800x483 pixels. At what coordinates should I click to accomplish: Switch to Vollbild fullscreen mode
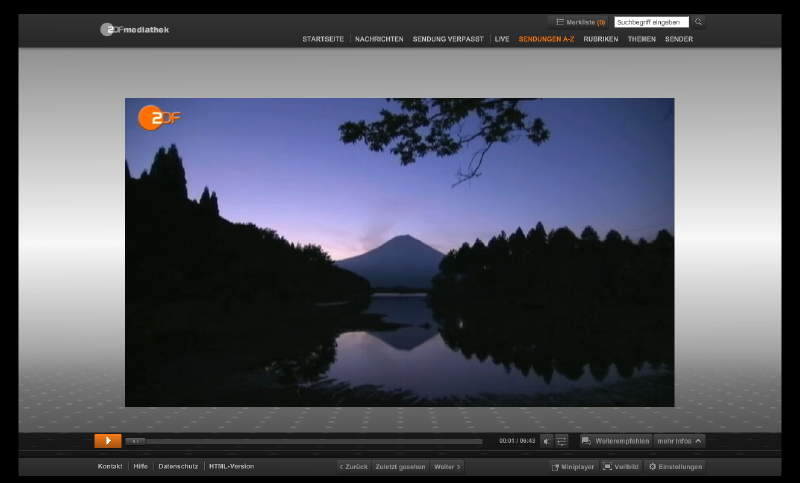pyautogui.click(x=621, y=467)
